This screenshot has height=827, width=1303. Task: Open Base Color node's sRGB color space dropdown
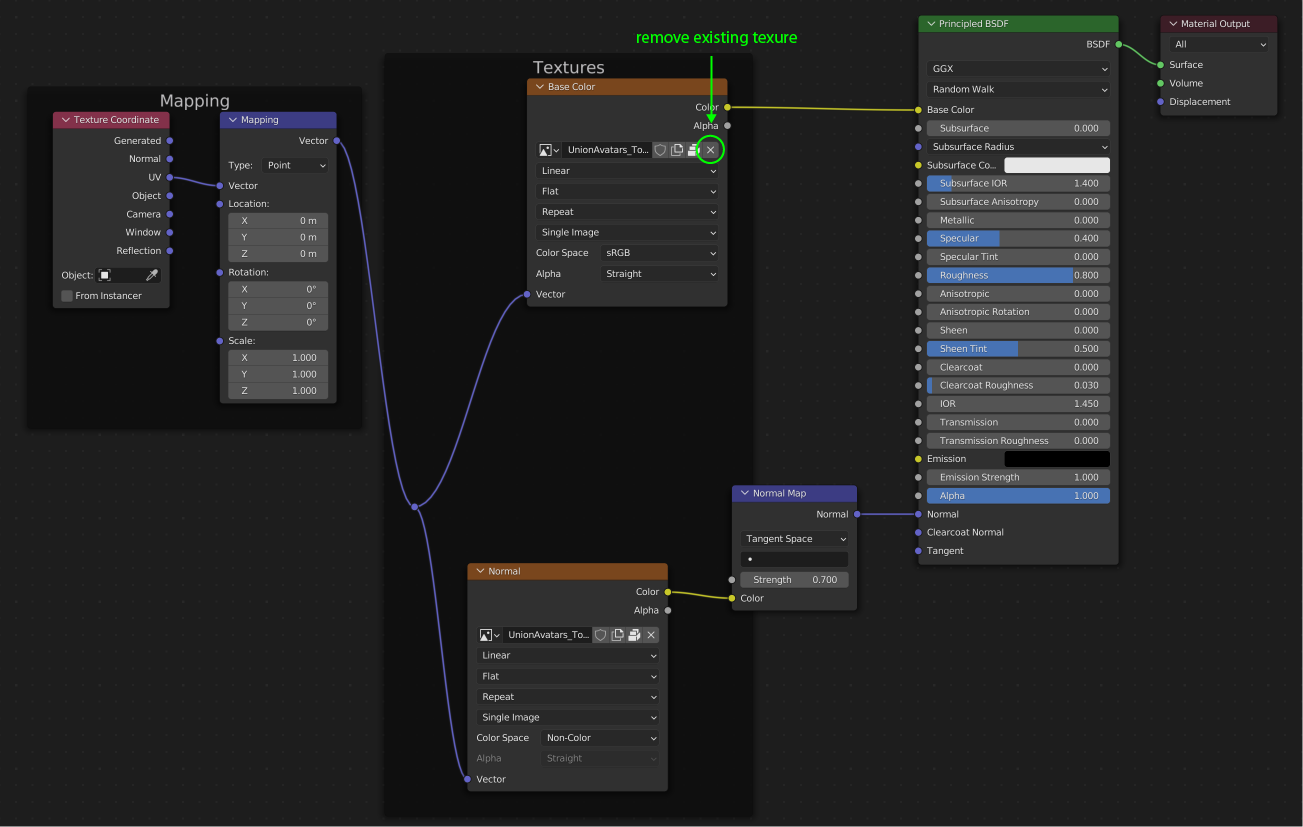(x=660, y=253)
